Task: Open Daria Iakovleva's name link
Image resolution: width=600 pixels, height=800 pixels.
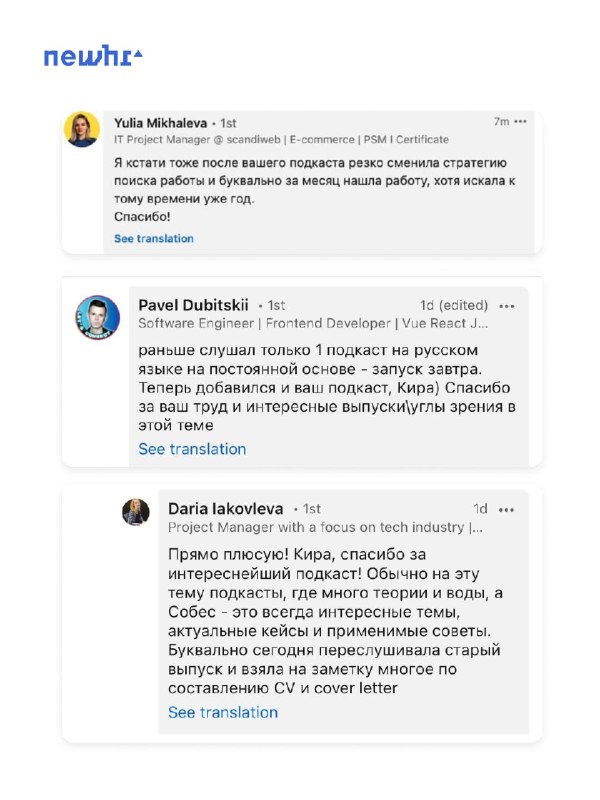Action: coord(226,509)
